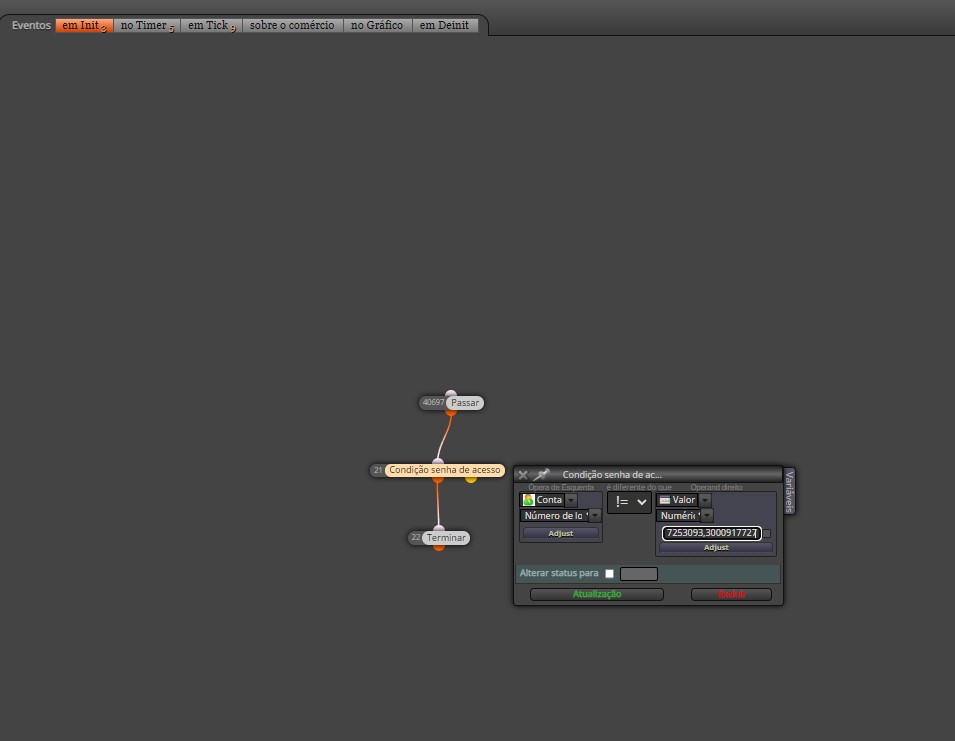Open the Variáveis side tab

pyautogui.click(x=789, y=491)
